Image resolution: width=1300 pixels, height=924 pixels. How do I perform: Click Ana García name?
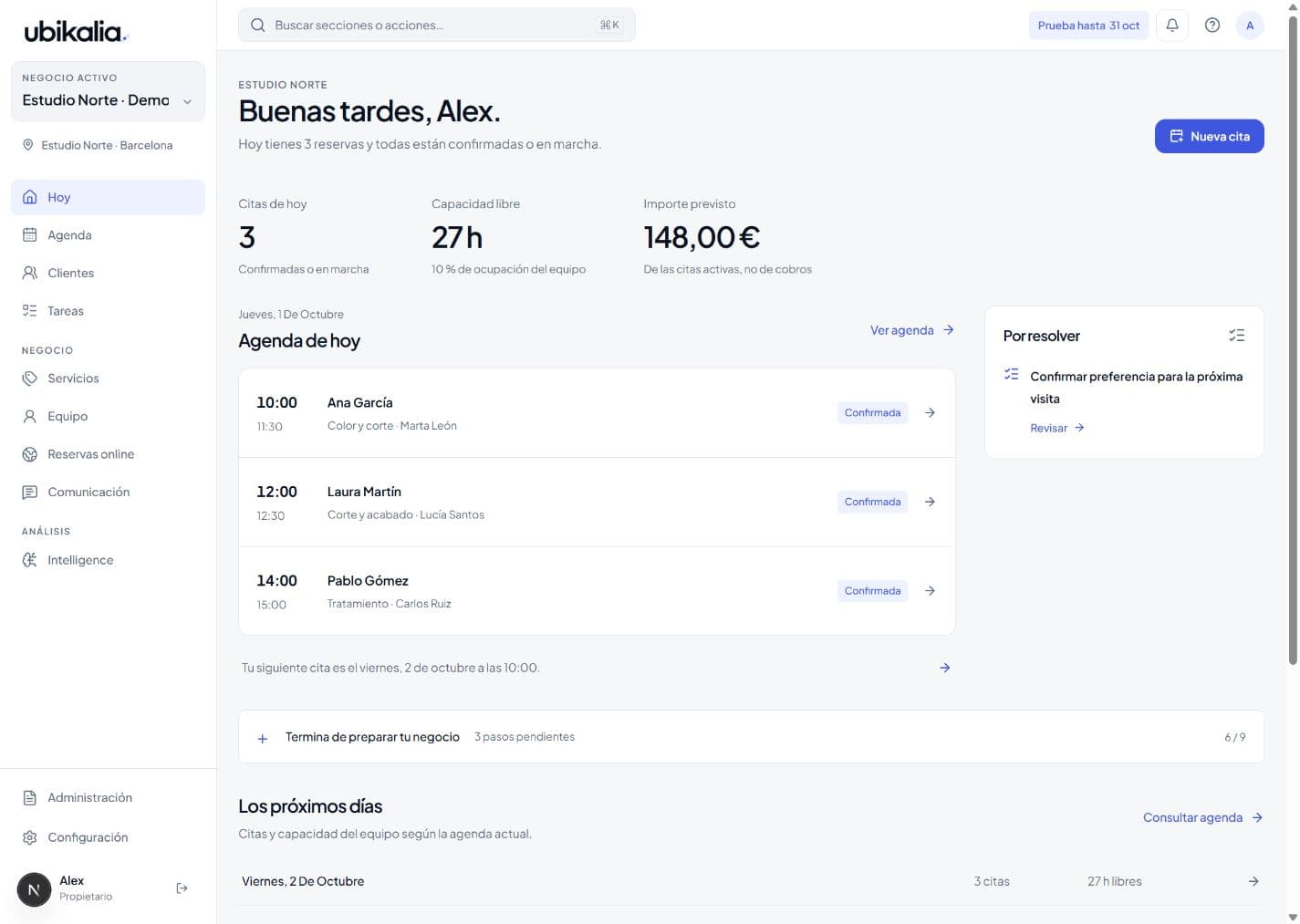coord(359,402)
